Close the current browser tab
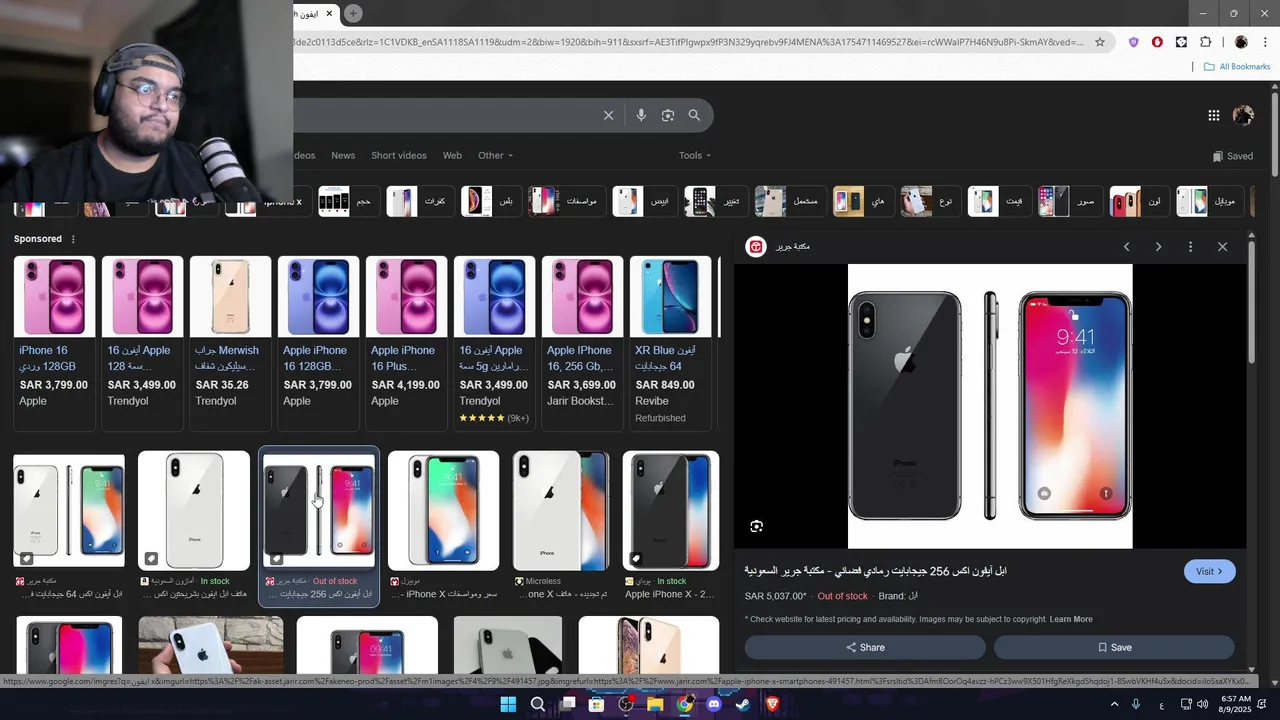1280x720 pixels. [329, 13]
